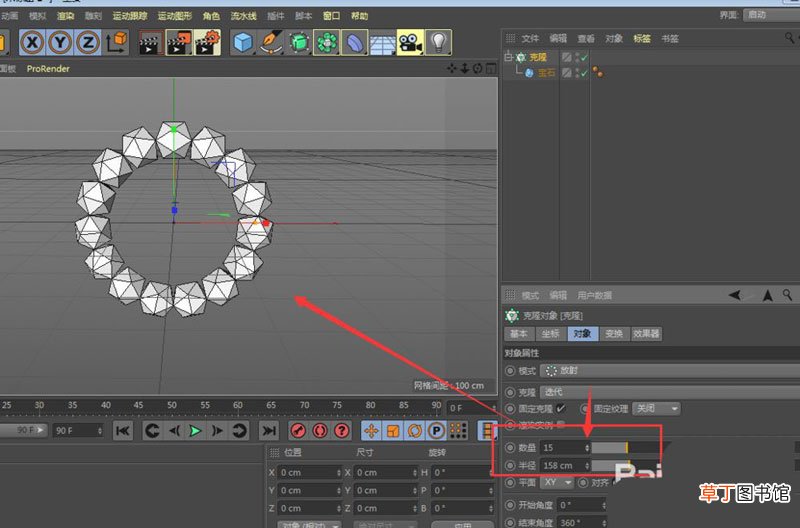
Task: Click Render View clapperboard icon
Action: [x=151, y=43]
